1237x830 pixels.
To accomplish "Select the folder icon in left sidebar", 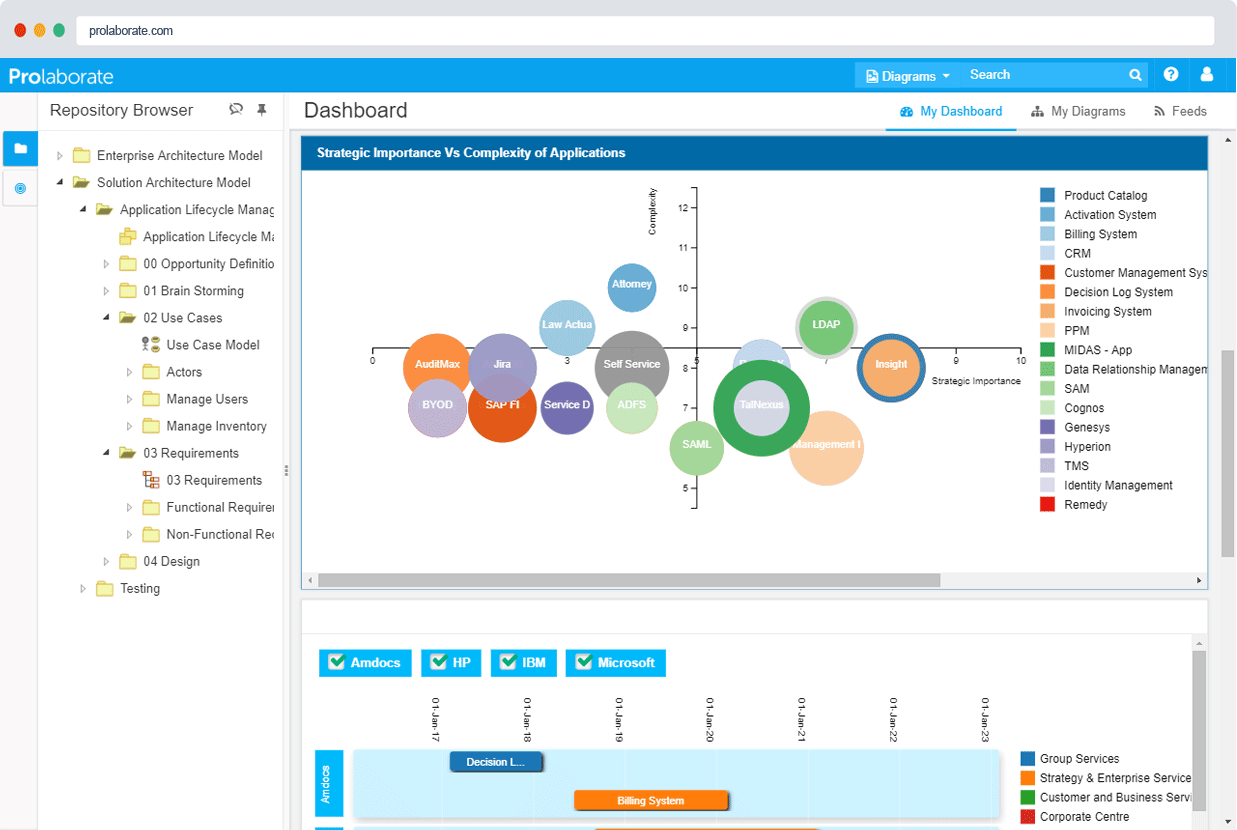I will point(20,148).
